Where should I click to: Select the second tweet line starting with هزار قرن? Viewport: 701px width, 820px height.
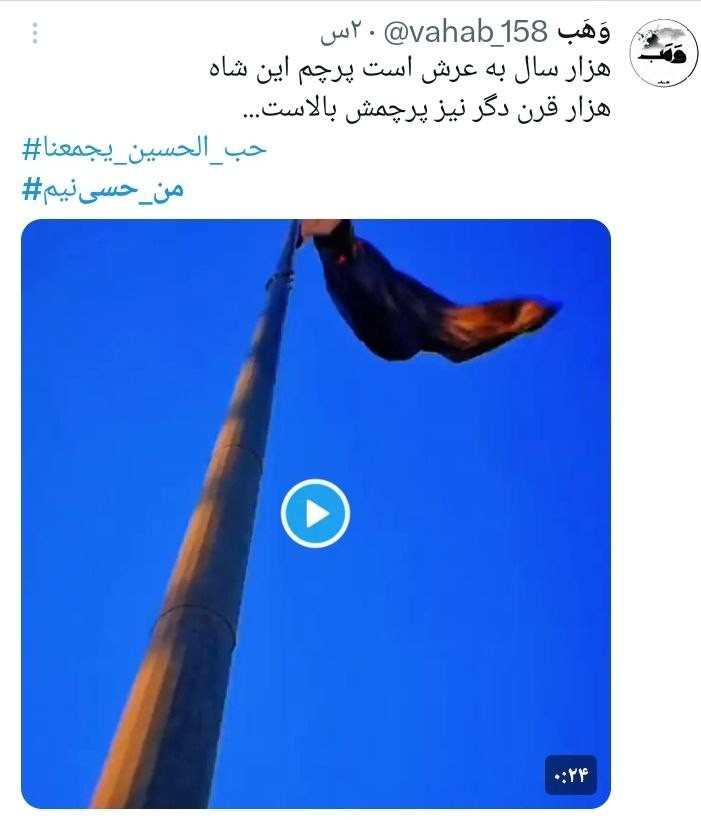tap(427, 109)
